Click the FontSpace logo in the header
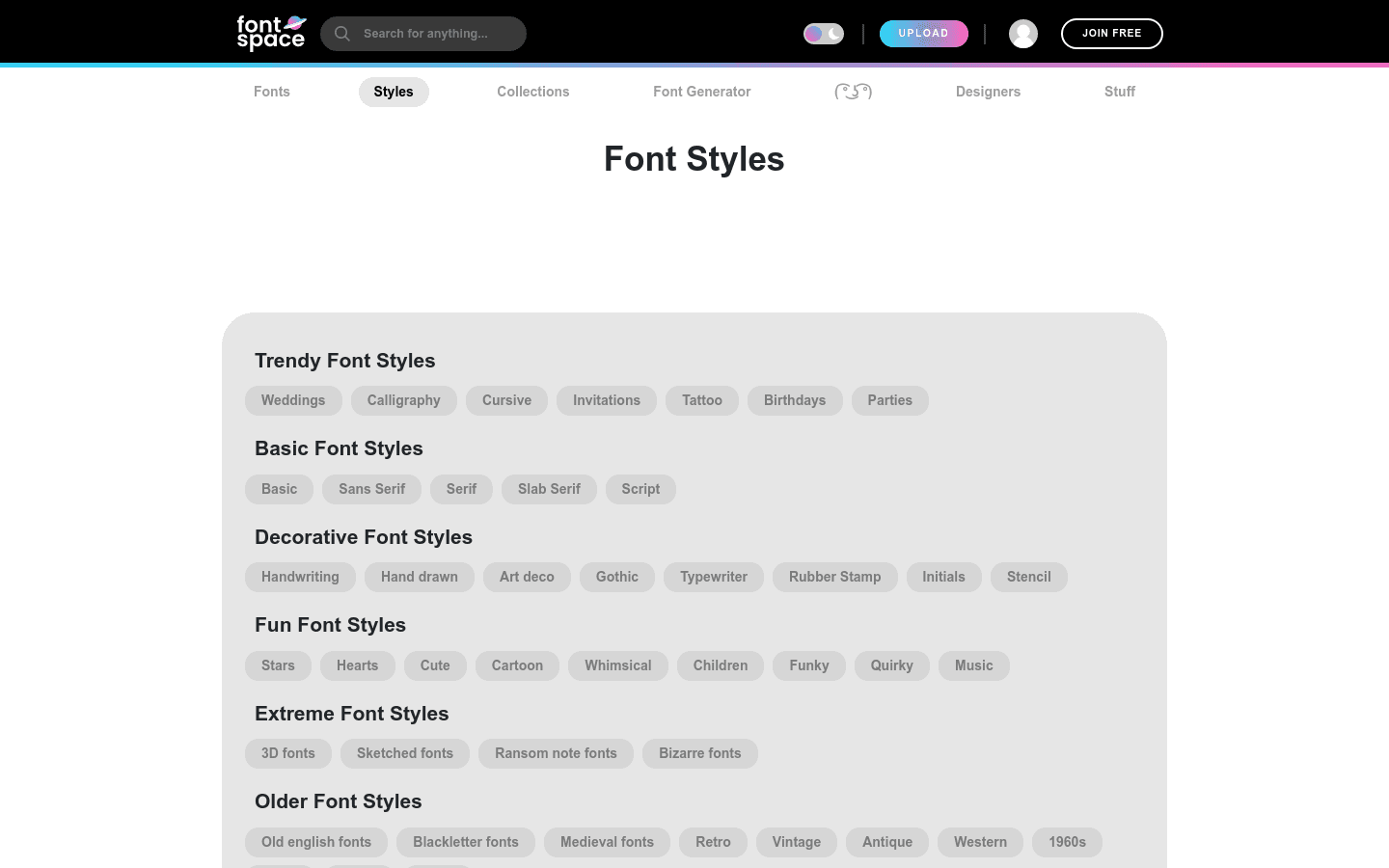This screenshot has width=1389, height=868. [271, 32]
